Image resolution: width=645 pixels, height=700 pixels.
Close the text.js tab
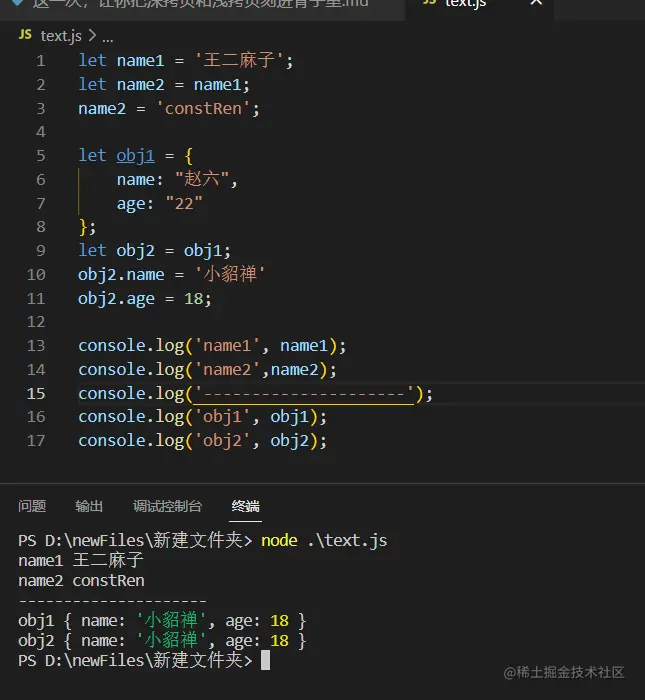point(536,3)
